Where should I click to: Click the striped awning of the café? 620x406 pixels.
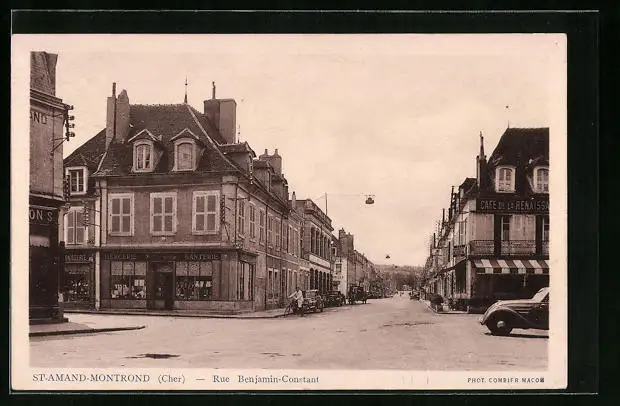[510, 266]
